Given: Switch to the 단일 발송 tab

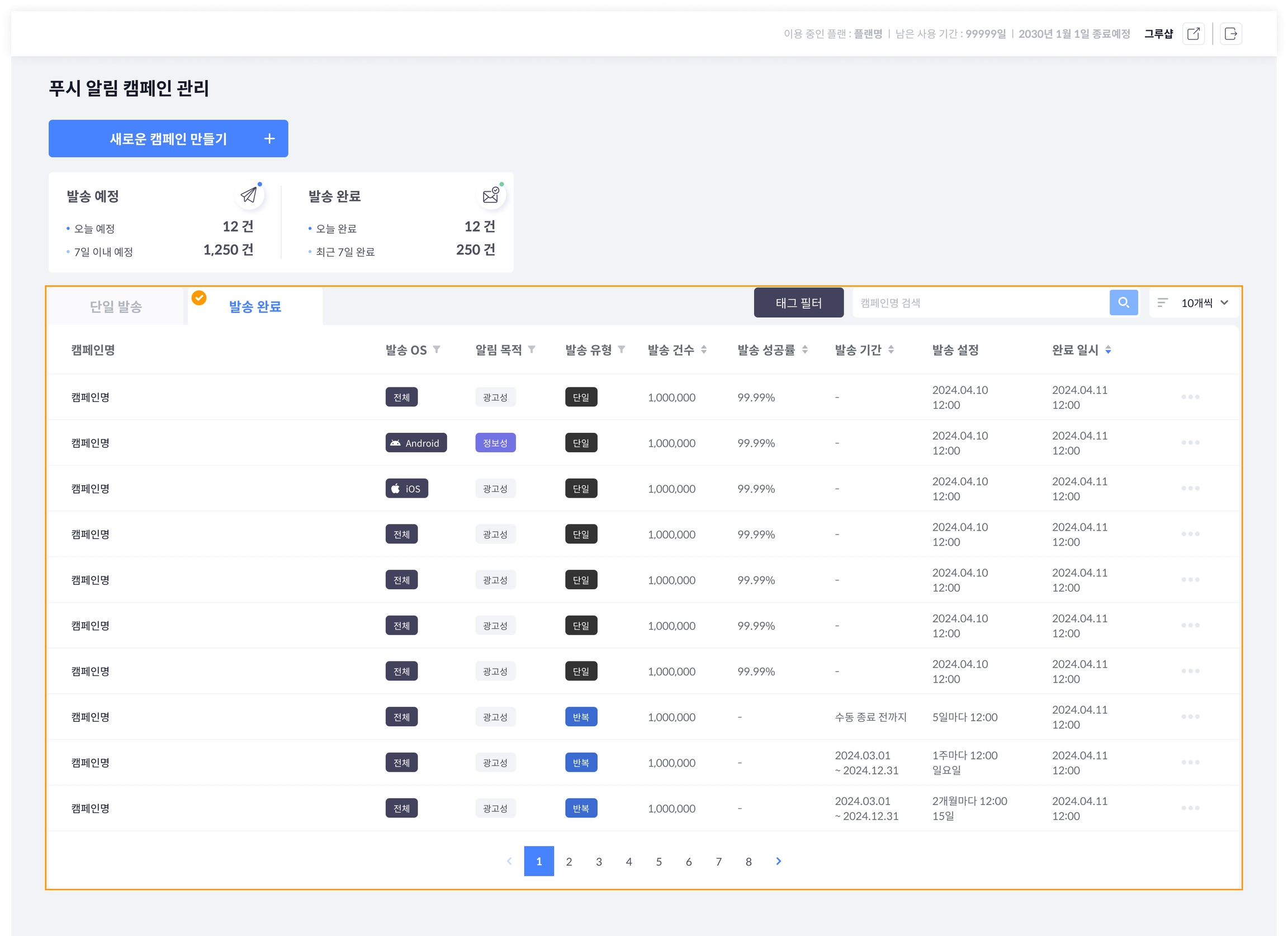Looking at the screenshot, I should [116, 307].
